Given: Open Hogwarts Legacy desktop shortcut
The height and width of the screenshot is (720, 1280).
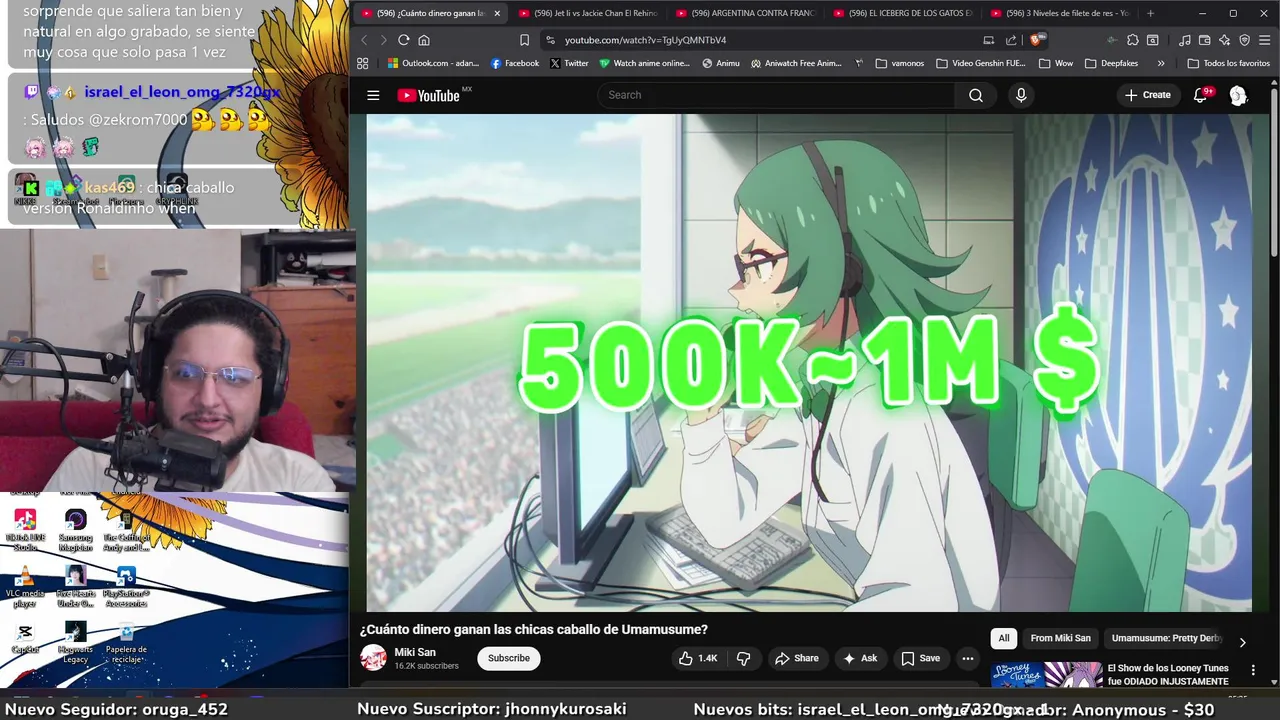Looking at the screenshot, I should click(76, 643).
